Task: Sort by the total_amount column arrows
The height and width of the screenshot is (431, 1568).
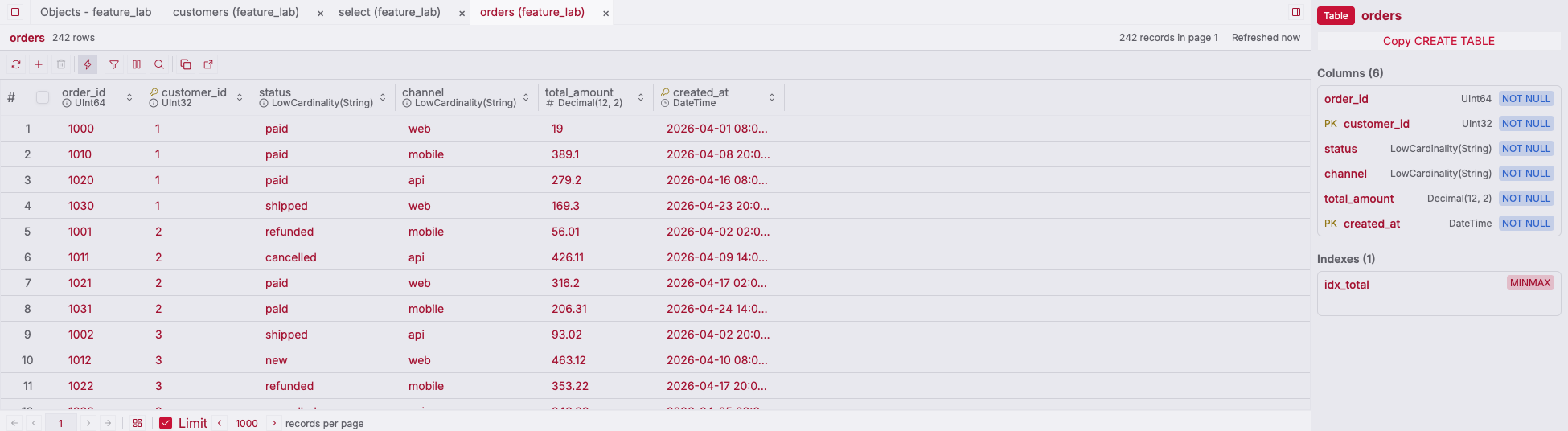Action: pyautogui.click(x=641, y=97)
